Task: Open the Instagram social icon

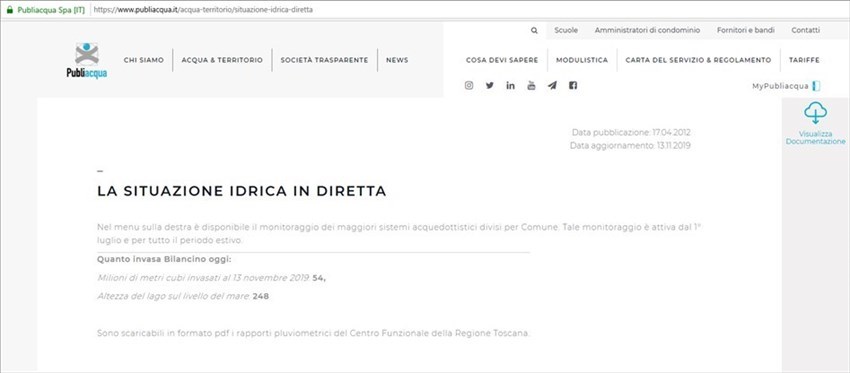Action: (x=469, y=85)
